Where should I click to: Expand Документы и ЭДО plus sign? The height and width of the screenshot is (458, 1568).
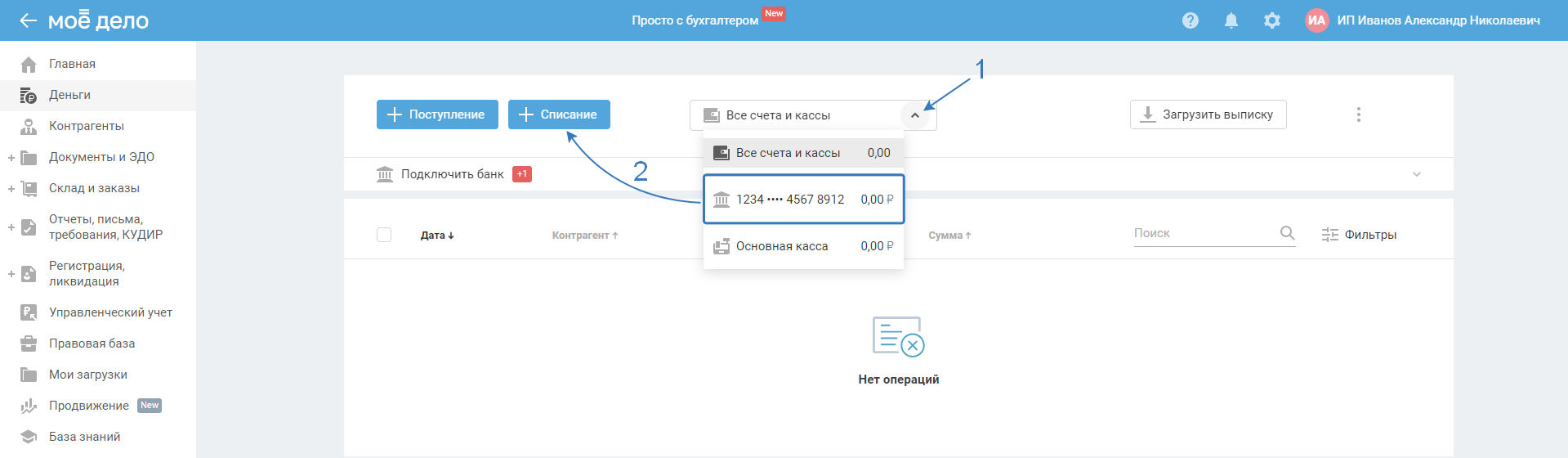tap(11, 157)
